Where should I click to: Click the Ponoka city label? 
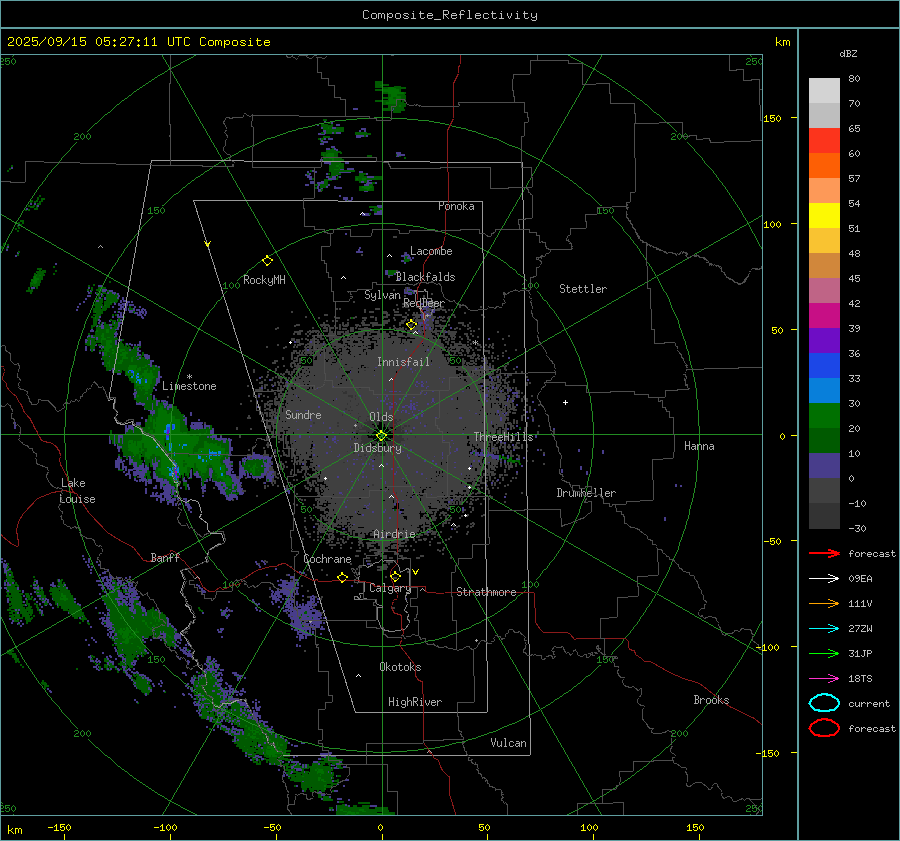[456, 206]
